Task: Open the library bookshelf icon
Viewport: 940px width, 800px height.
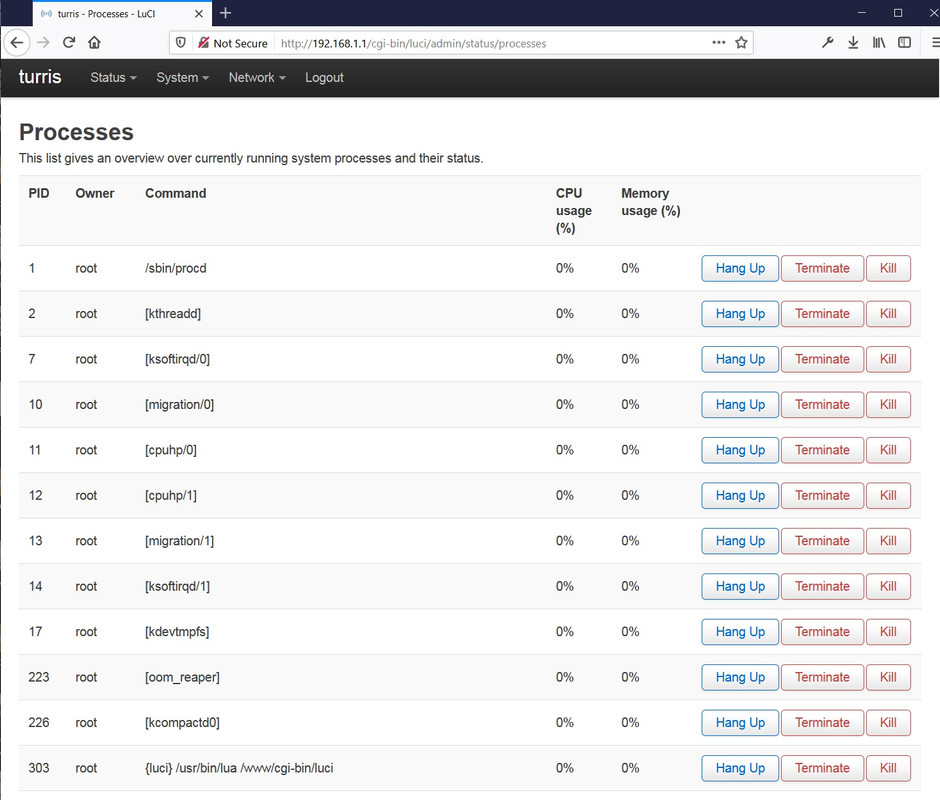Action: tap(879, 43)
